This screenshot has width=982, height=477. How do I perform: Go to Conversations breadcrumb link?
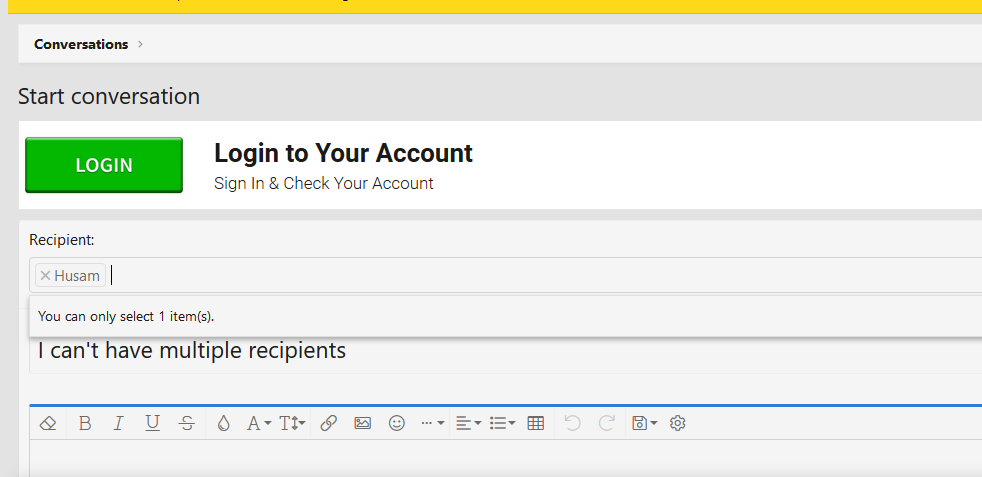tap(81, 44)
